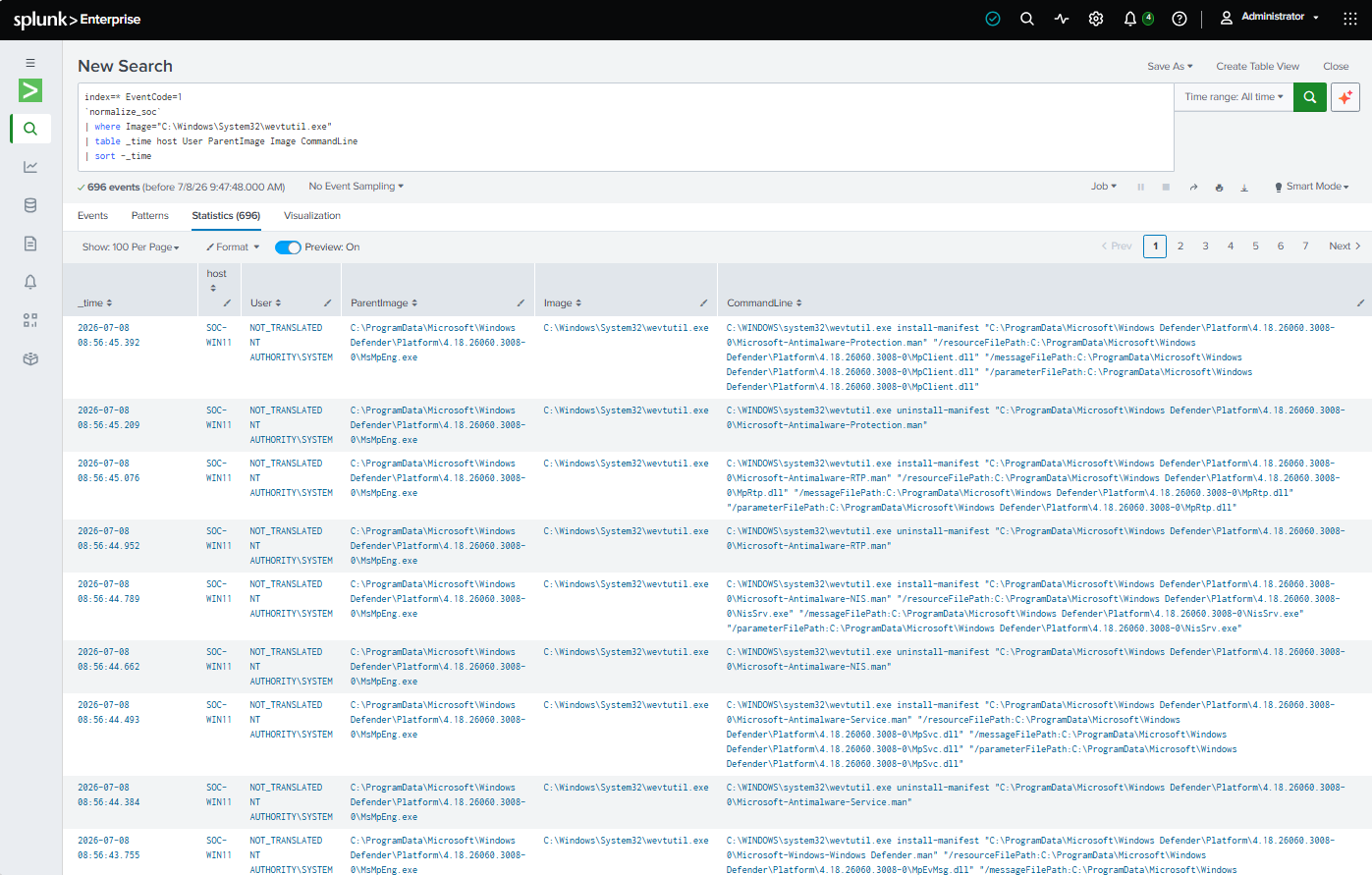Open the Time range picker
Screen dimensions: 1372x875
(x=1234, y=97)
